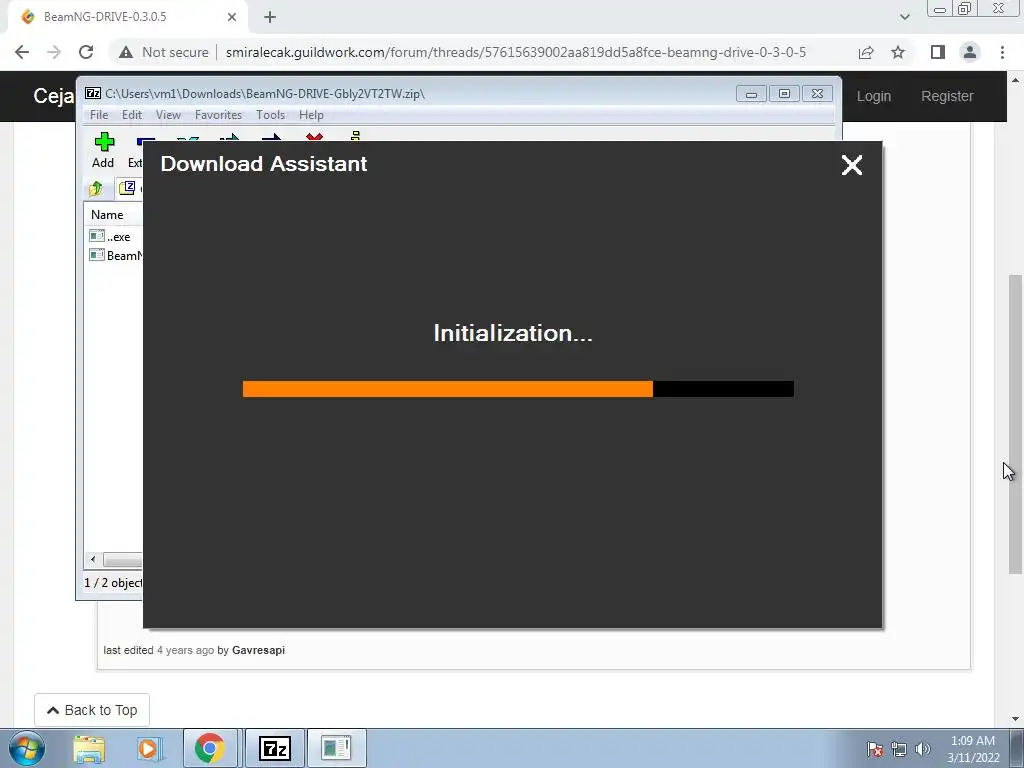Open the View menu in 7-Zip
1024x768 pixels.
click(x=168, y=115)
